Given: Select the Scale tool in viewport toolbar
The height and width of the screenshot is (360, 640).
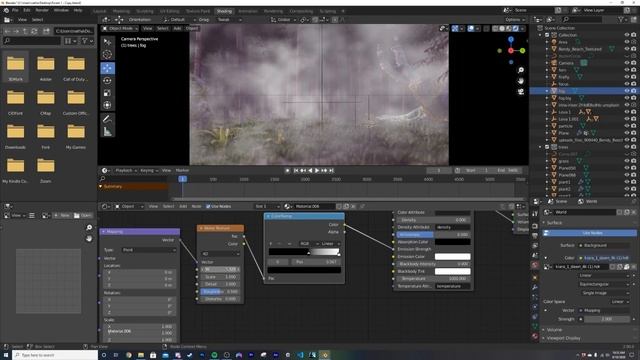Looking at the screenshot, I should pyautogui.click(x=107, y=93).
